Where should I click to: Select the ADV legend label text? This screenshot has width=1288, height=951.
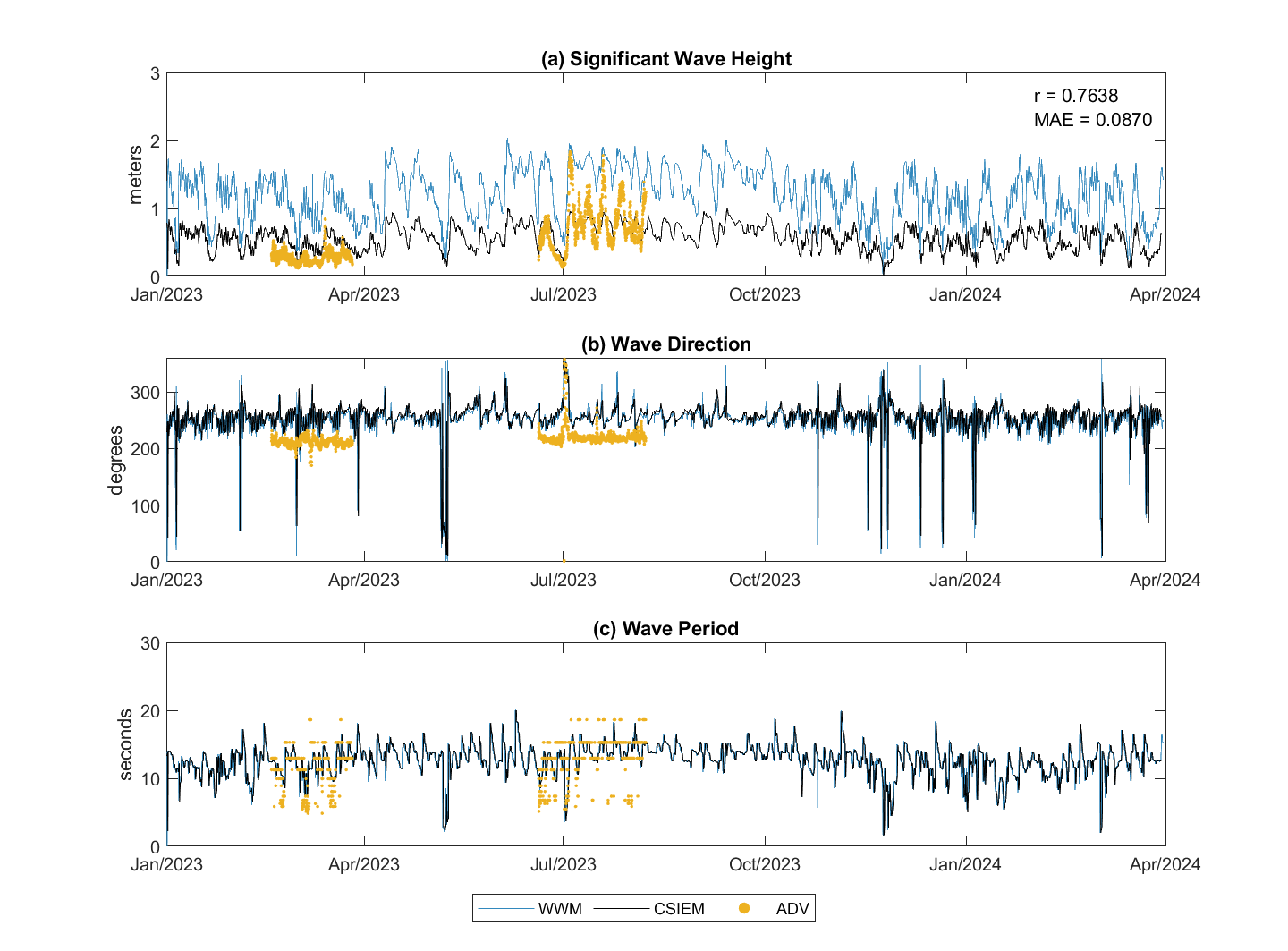pyautogui.click(x=792, y=909)
